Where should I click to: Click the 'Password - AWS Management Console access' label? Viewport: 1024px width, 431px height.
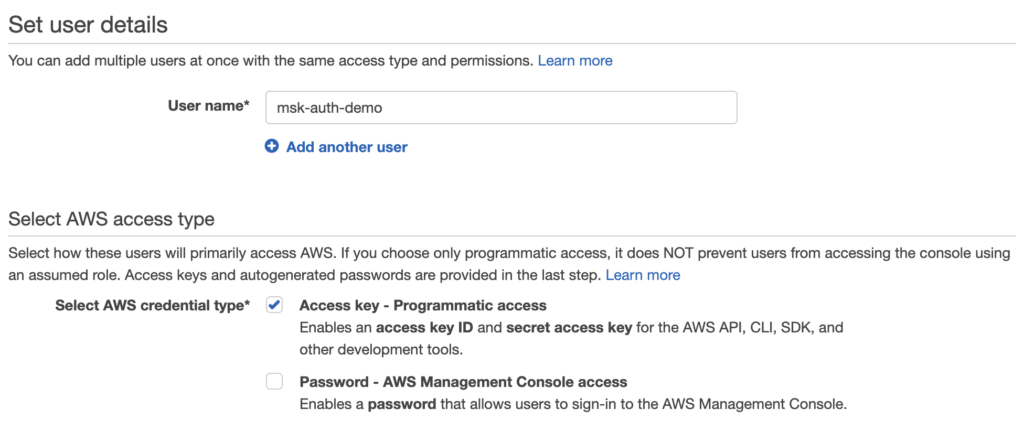(x=463, y=381)
